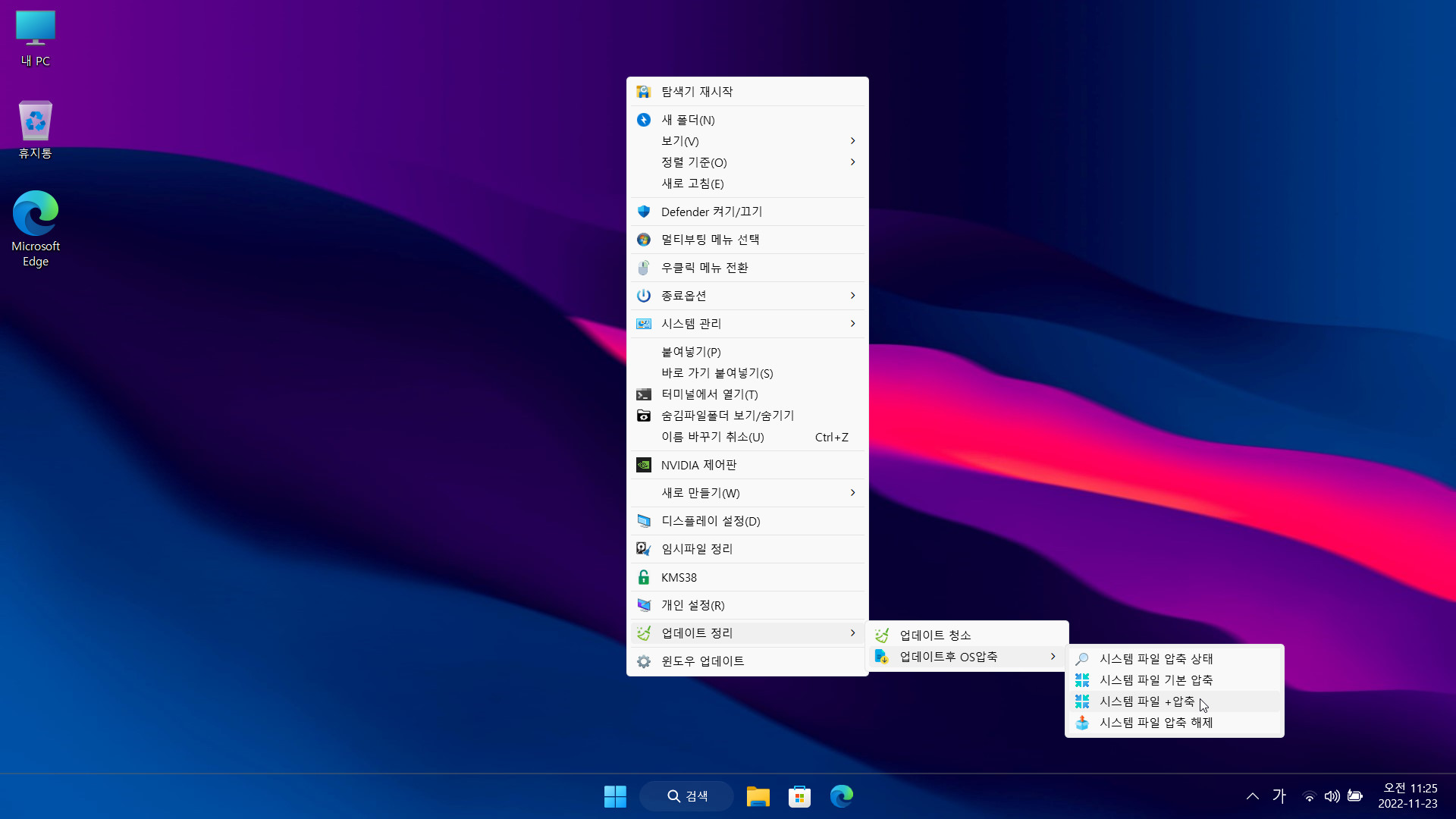
Task: Click the Defender shield icon
Action: (644, 212)
